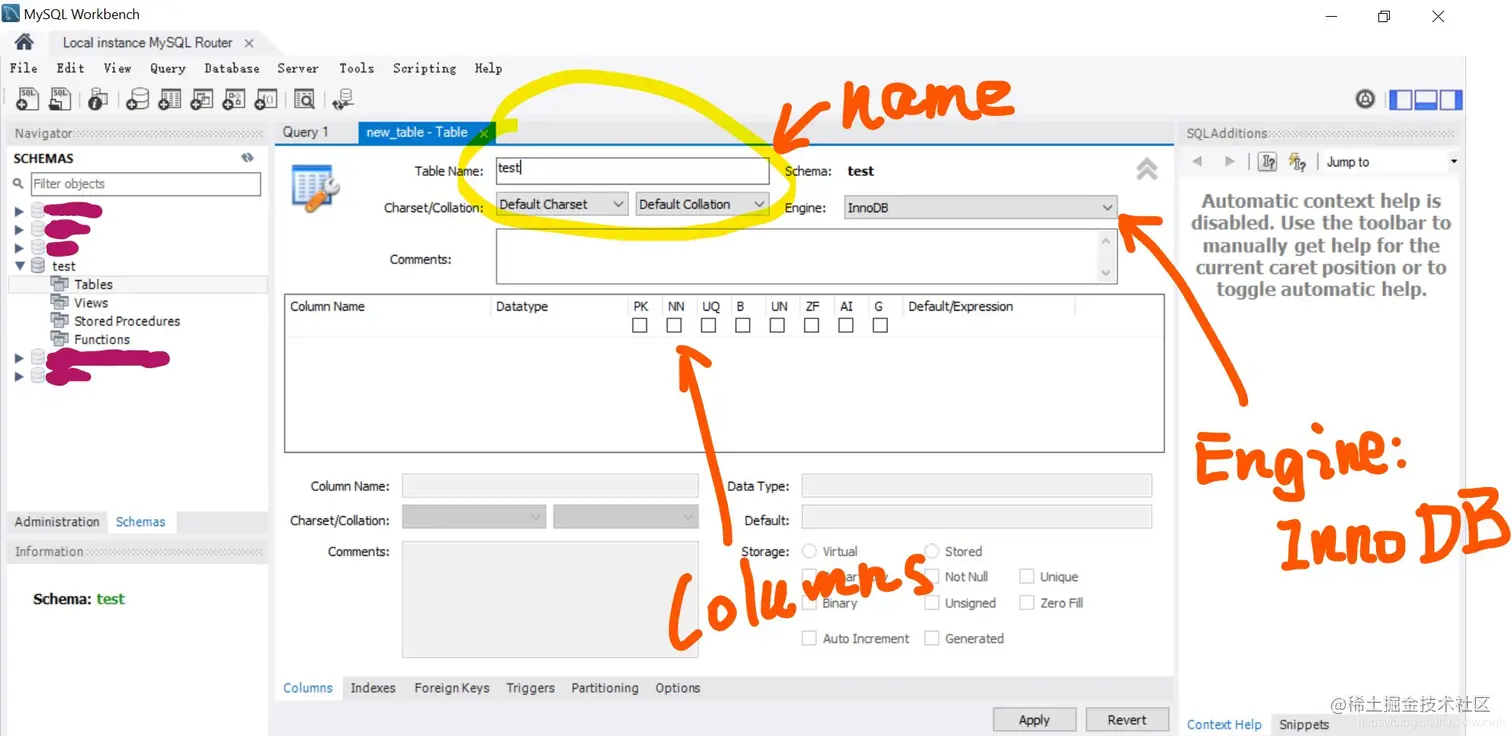1512x736 pixels.
Task: Tick the B column checkbox
Action: pyautogui.click(x=742, y=325)
